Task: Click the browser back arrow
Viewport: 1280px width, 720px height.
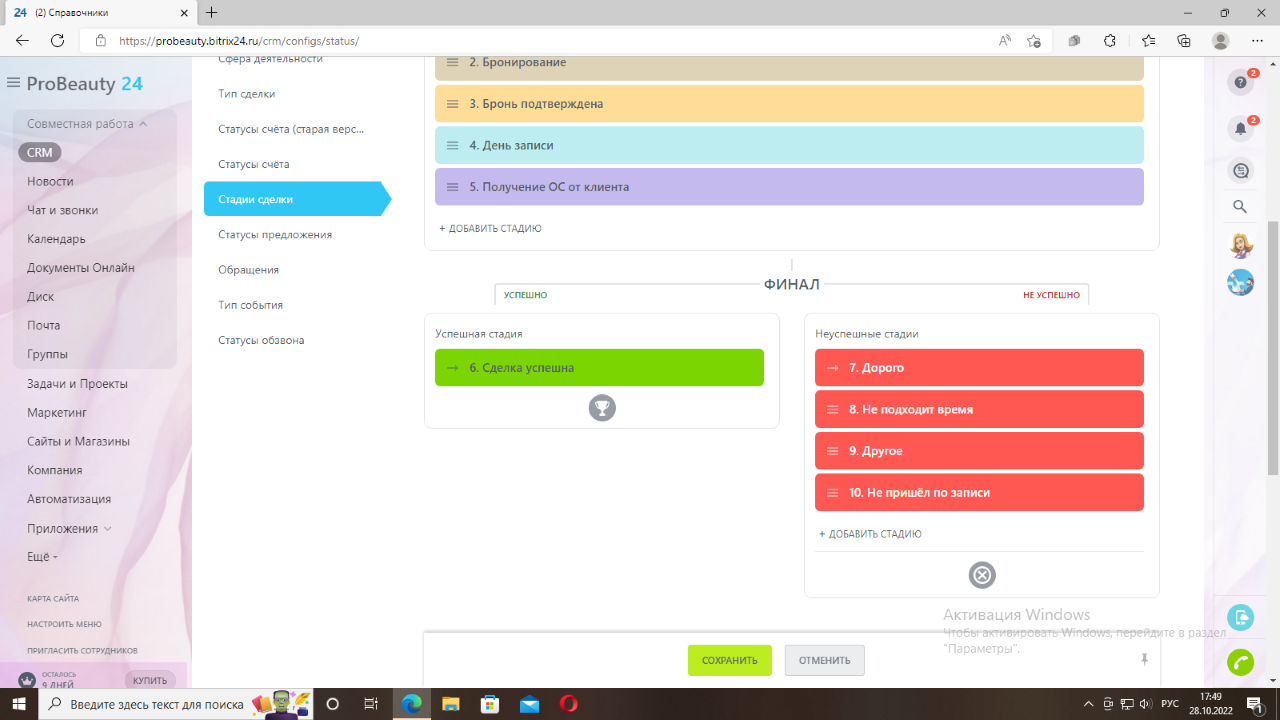Action: [22, 41]
